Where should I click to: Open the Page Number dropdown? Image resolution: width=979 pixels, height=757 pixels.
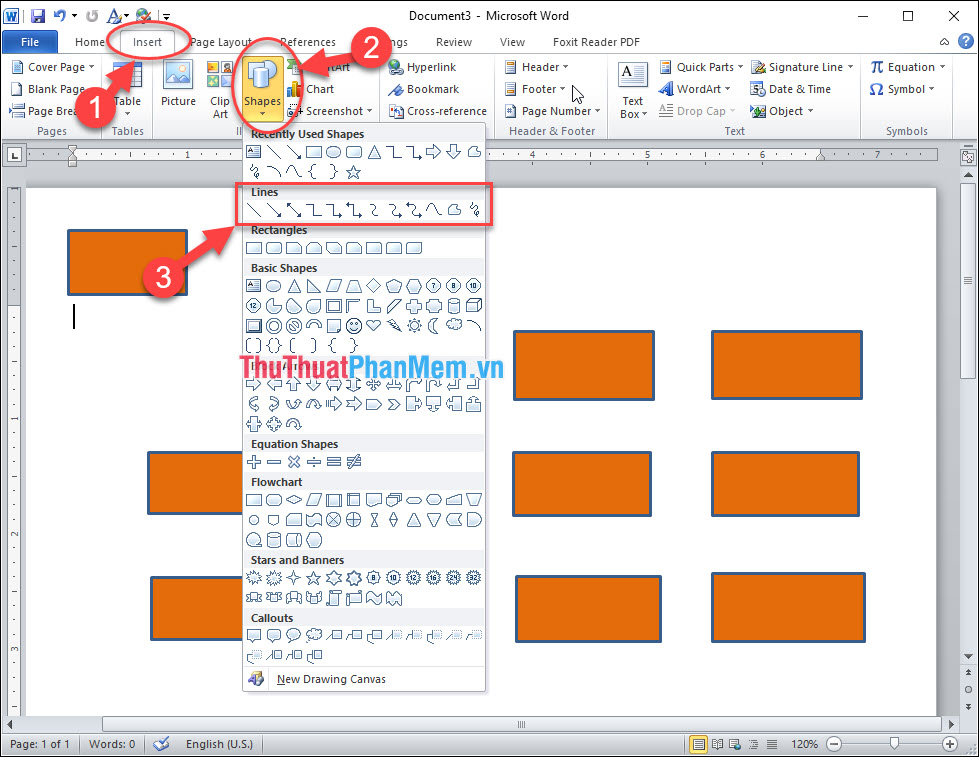coord(553,111)
